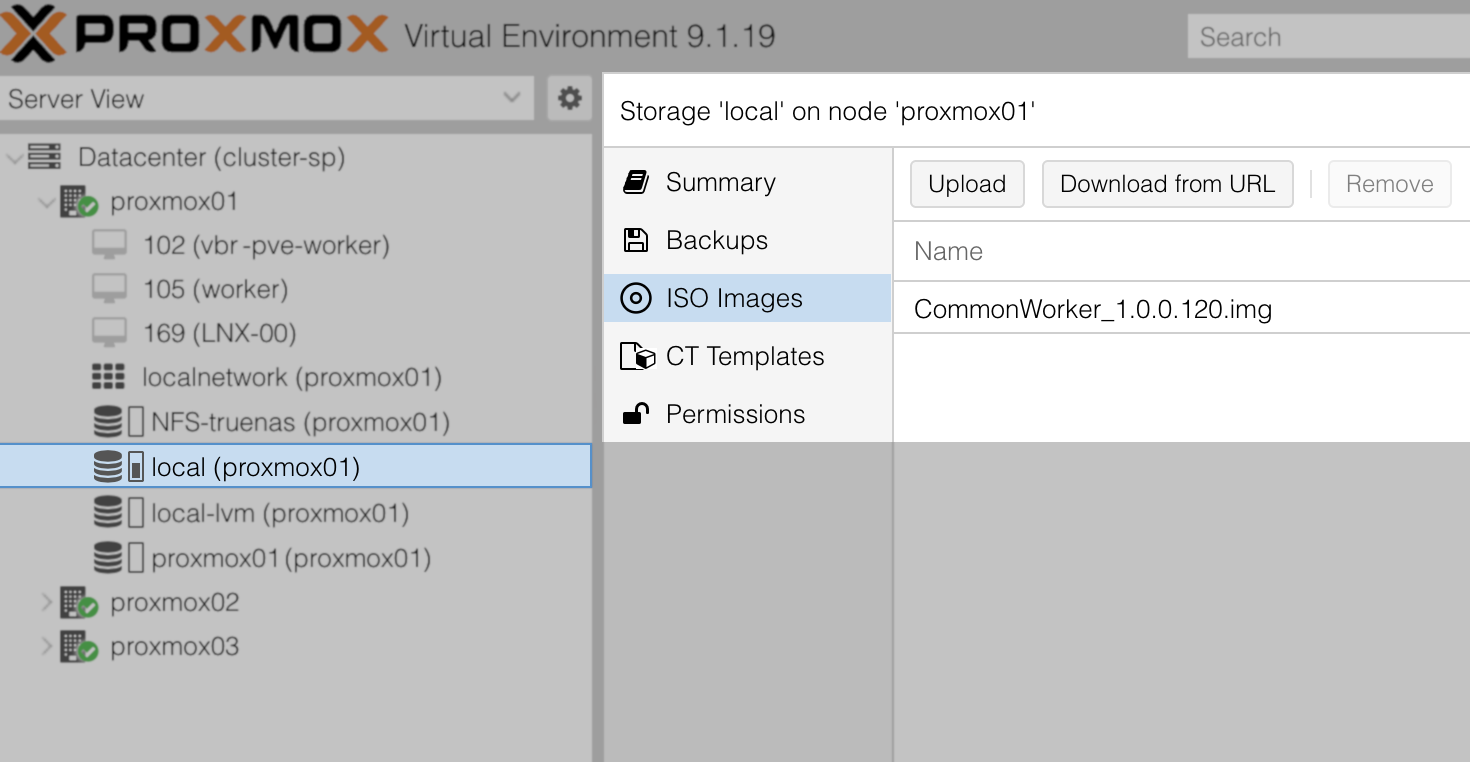The image size is (1470, 762).
Task: Click the Remove button
Action: tap(1390, 184)
